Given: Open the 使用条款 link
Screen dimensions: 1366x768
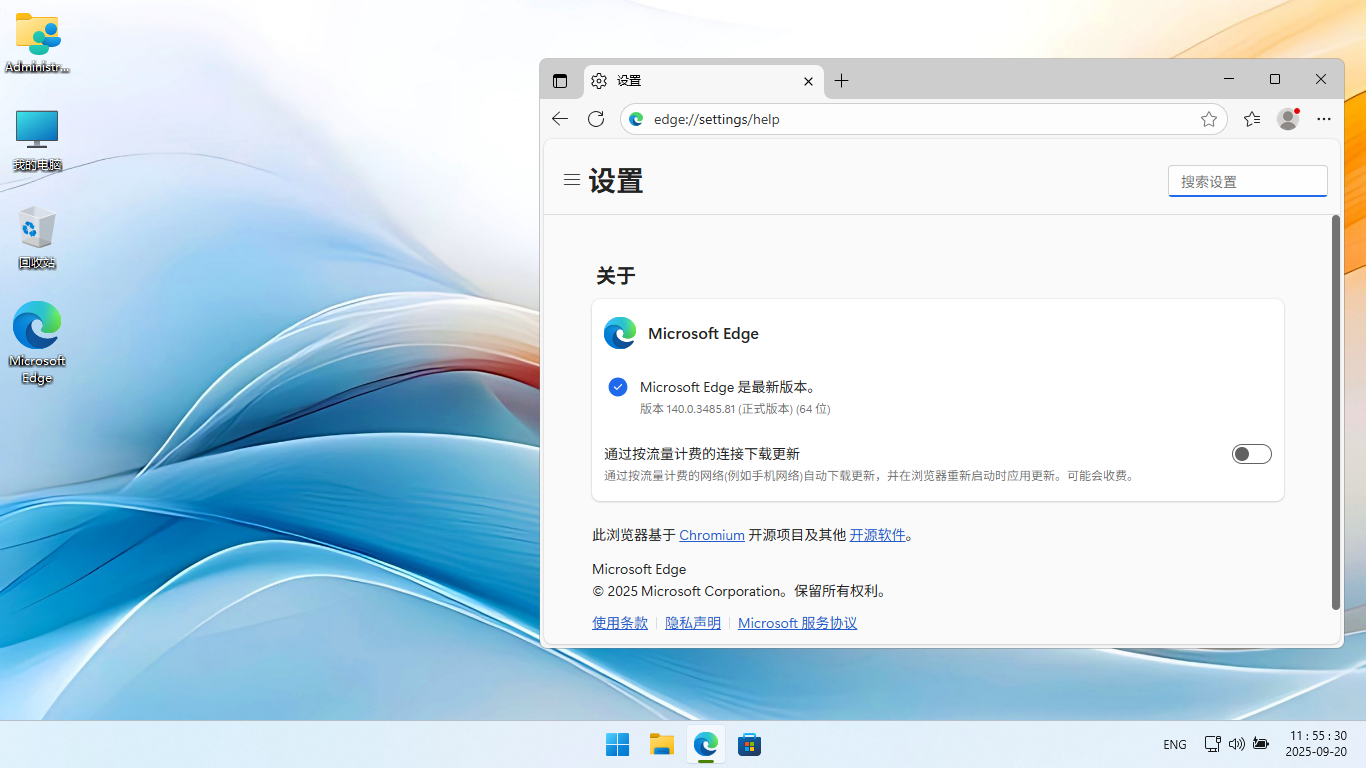Looking at the screenshot, I should (x=620, y=623).
